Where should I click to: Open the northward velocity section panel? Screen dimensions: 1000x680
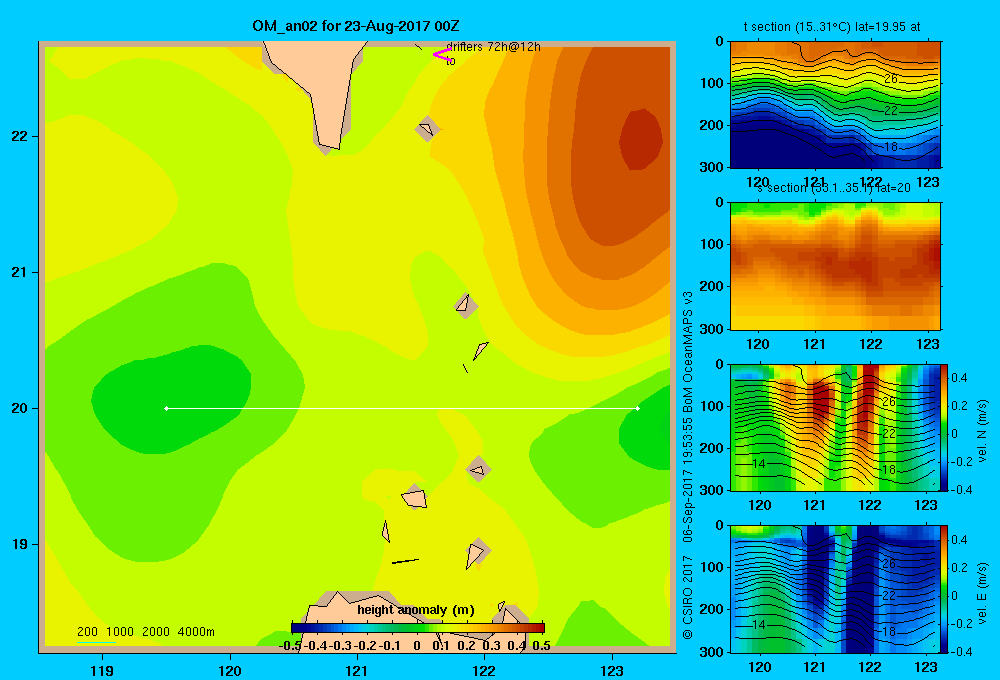tap(835, 427)
